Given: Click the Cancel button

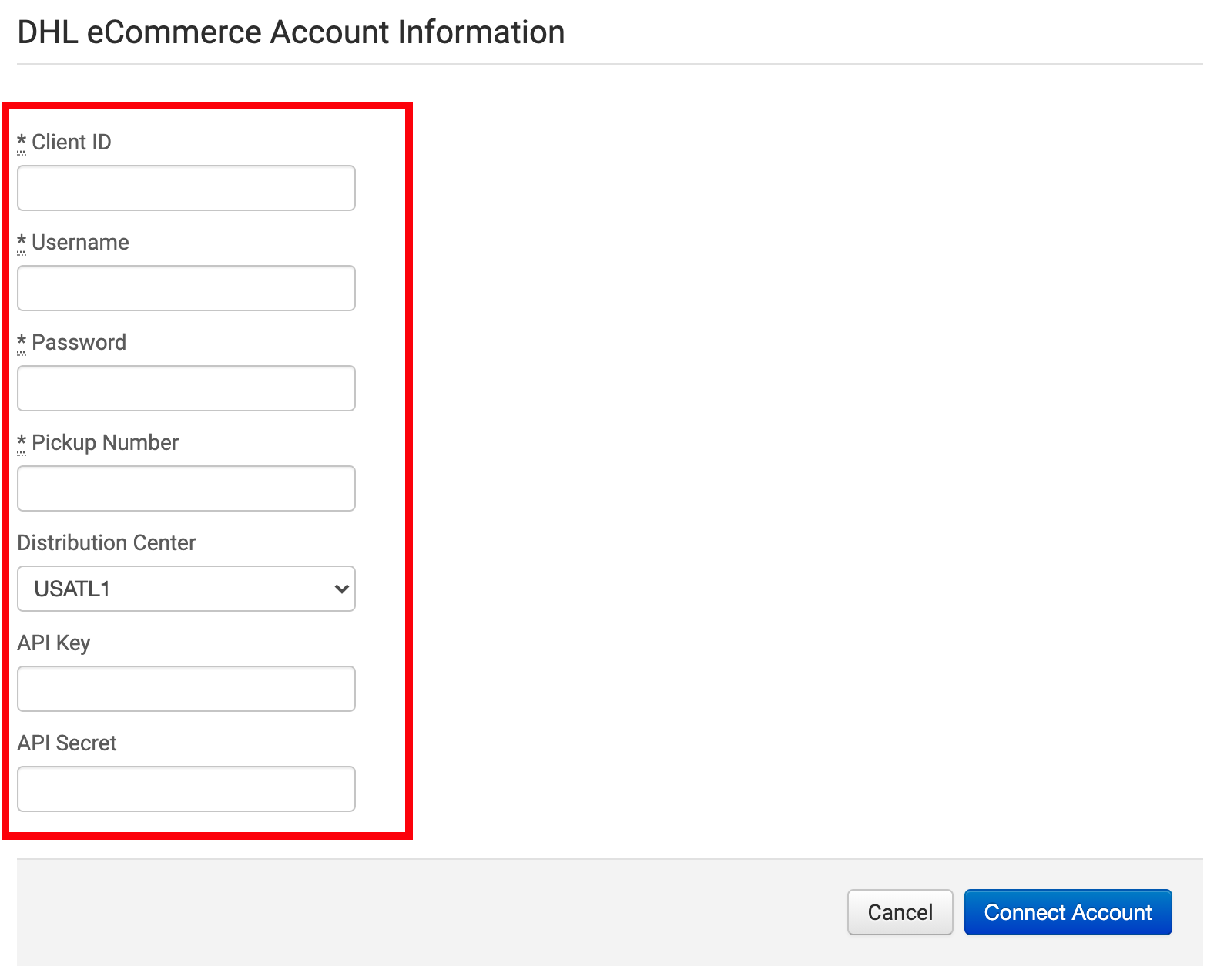Looking at the screenshot, I should [900, 912].
